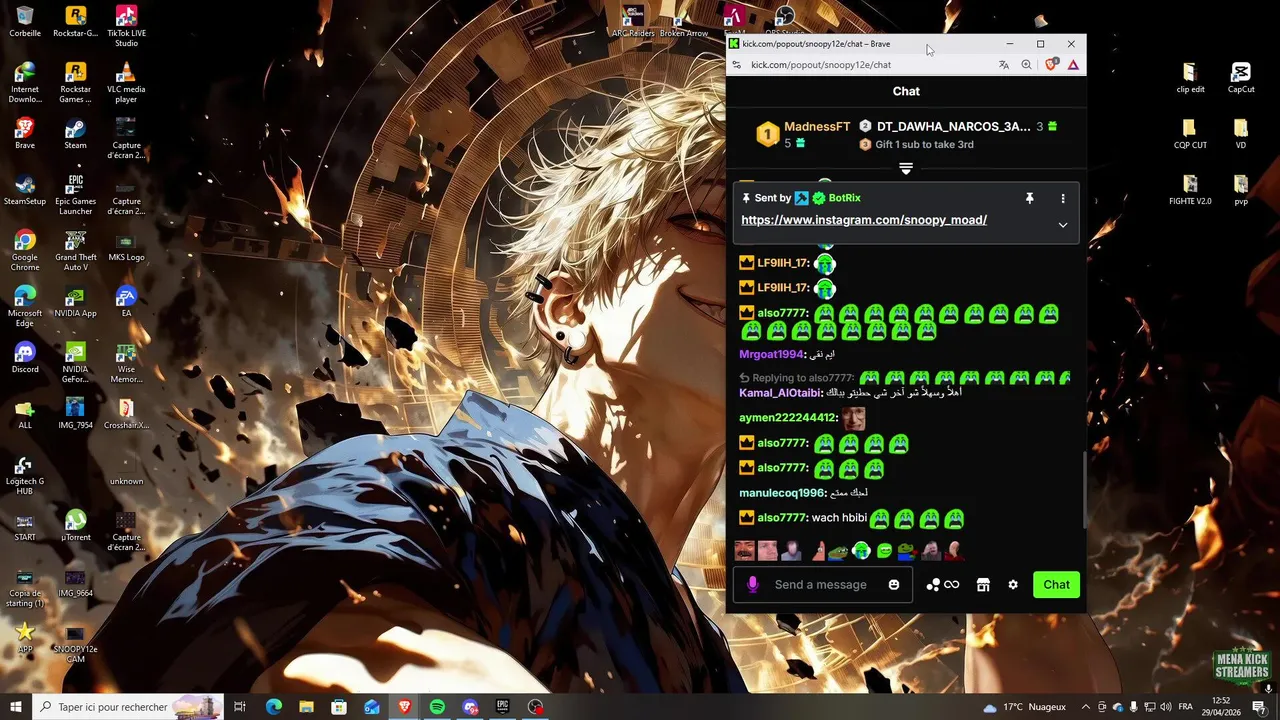Screen dimensions: 1280x720
Task: Open the Kick shop storefront icon
Action: click(983, 585)
